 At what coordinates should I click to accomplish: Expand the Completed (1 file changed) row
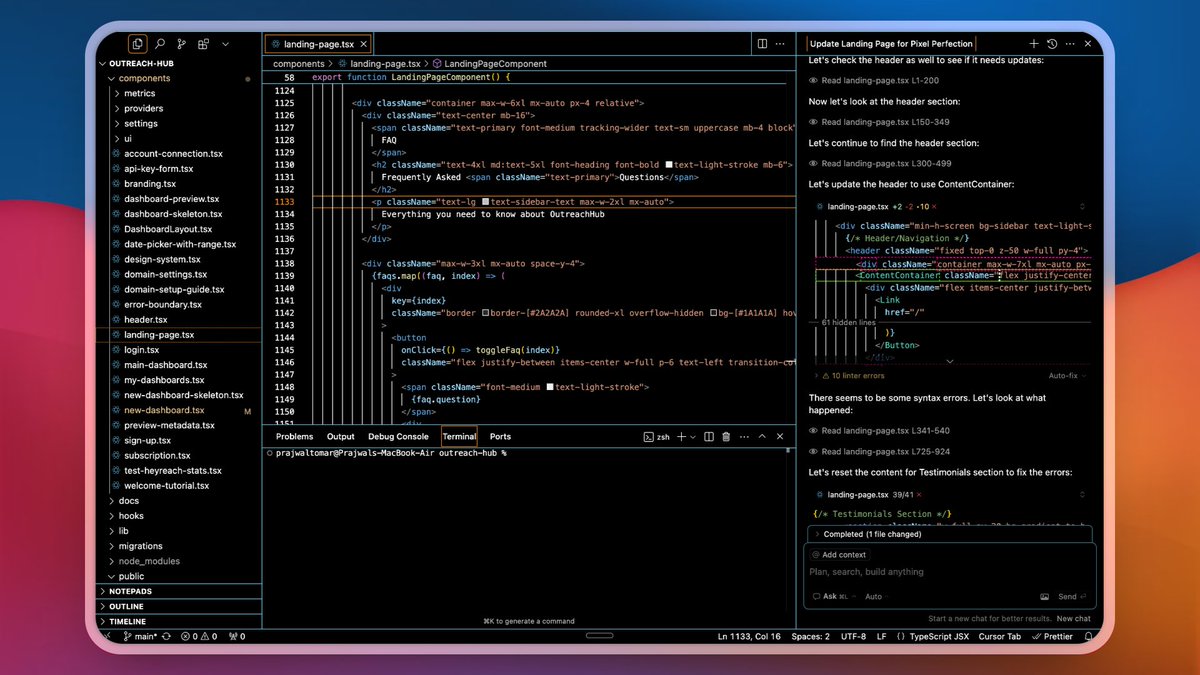click(x=950, y=535)
